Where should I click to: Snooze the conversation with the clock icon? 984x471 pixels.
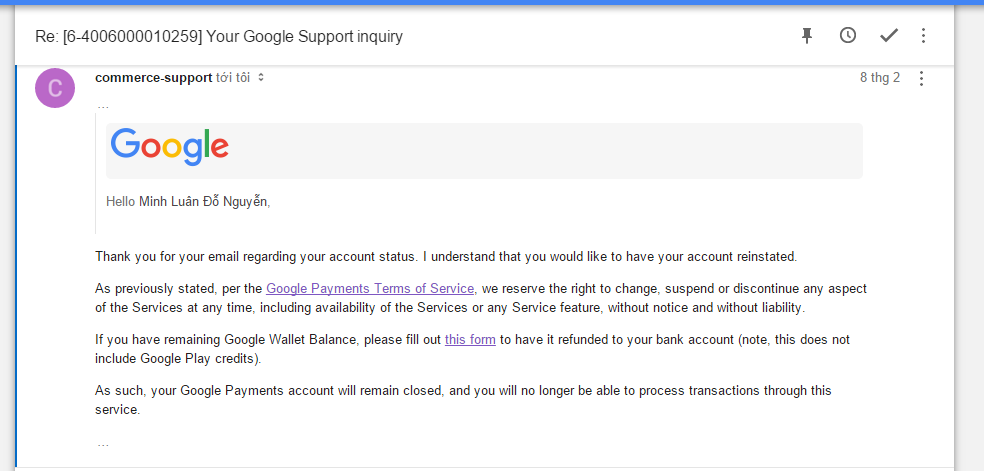(848, 36)
